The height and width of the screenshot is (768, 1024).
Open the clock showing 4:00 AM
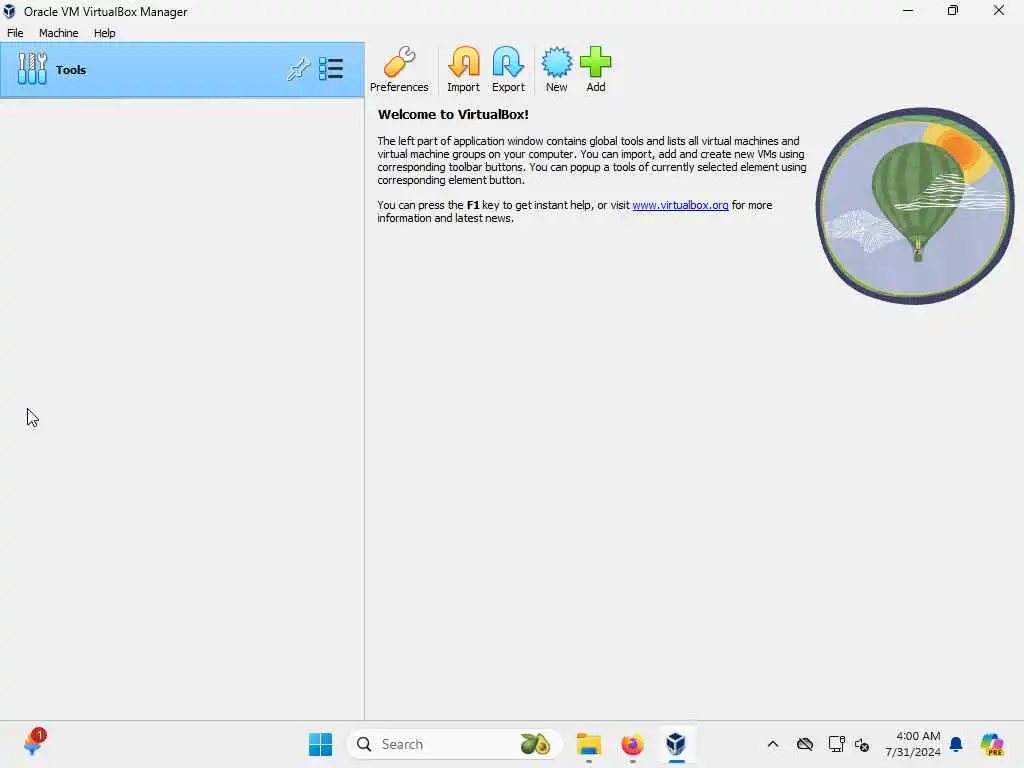tap(912, 744)
